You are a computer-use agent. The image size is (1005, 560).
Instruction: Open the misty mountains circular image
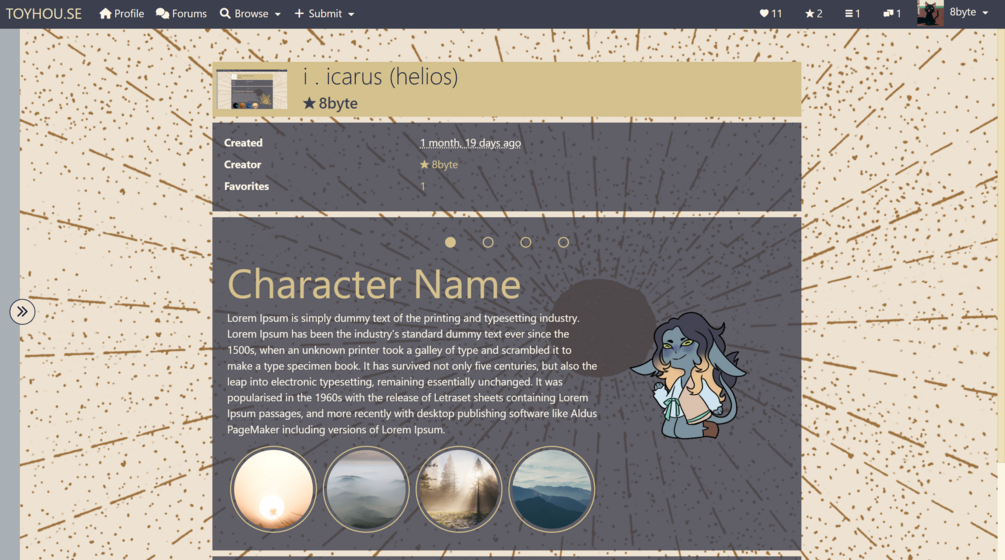pyautogui.click(x=366, y=490)
